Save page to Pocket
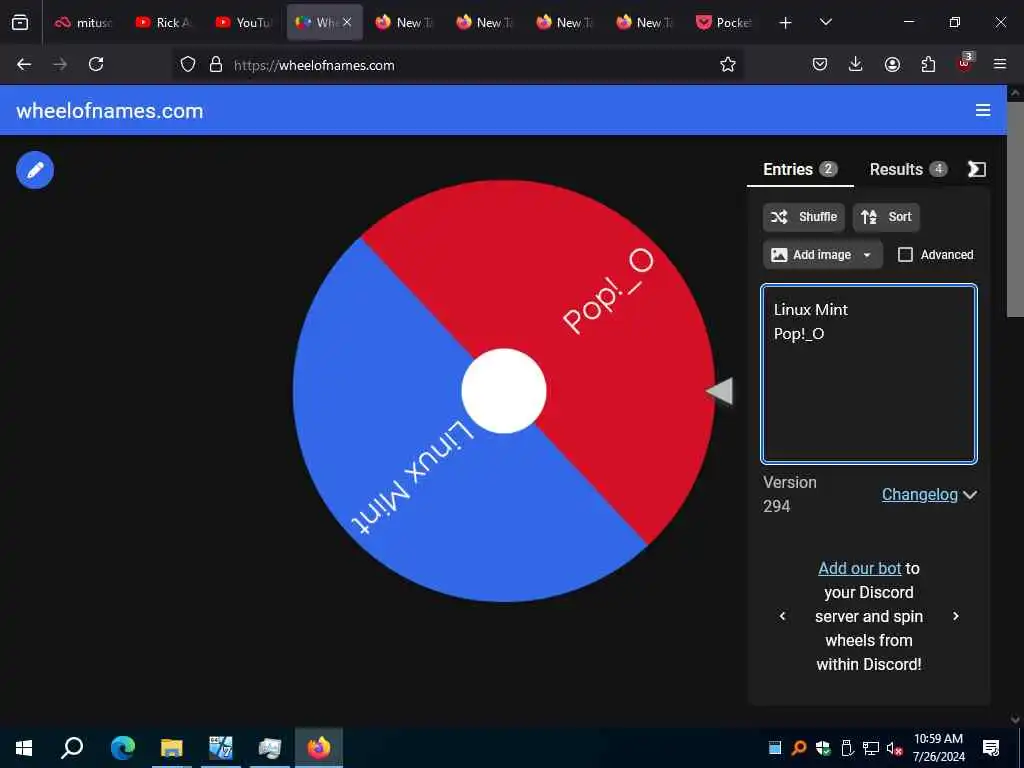 pyautogui.click(x=820, y=64)
